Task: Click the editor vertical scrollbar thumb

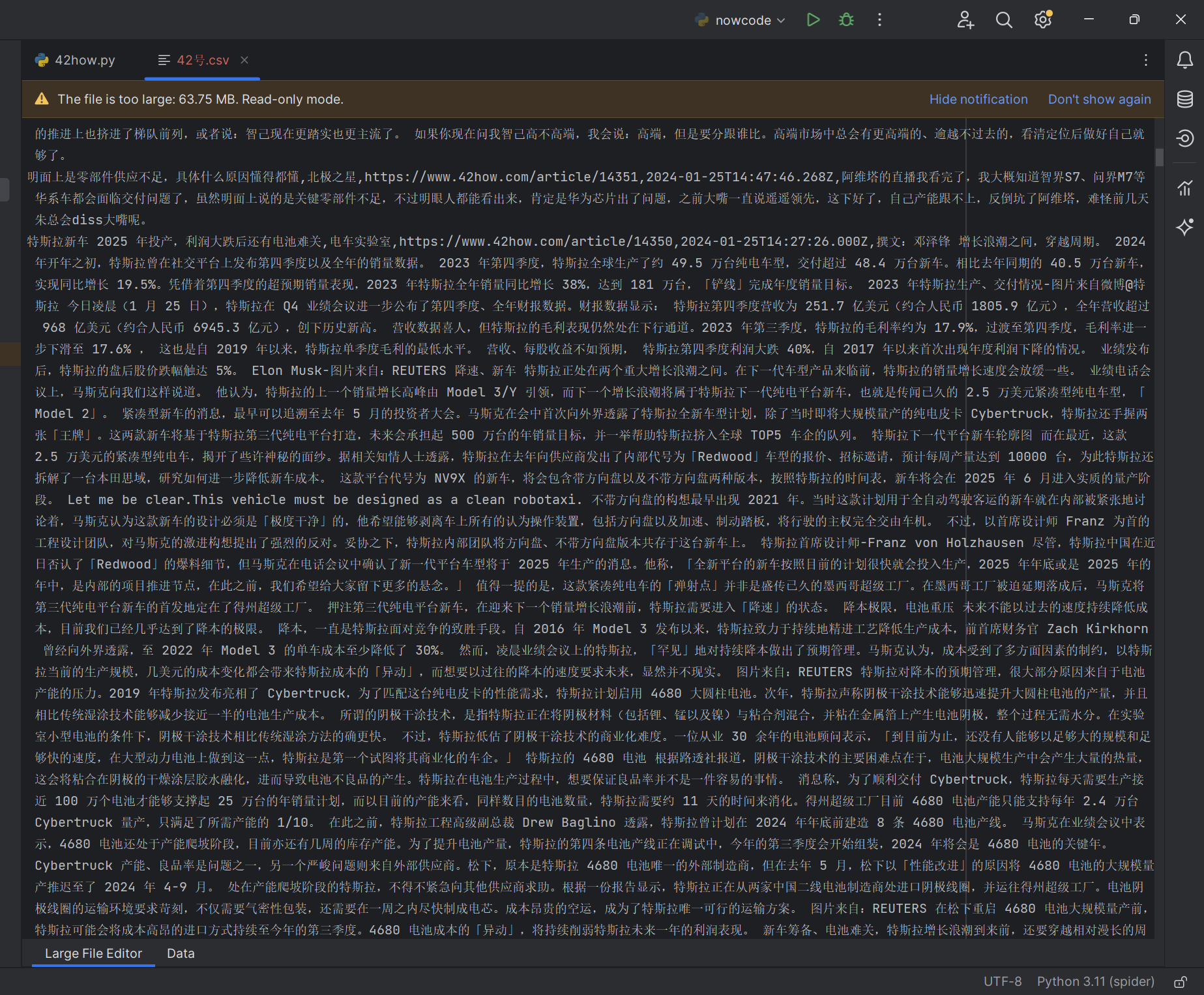Action: [1159, 157]
